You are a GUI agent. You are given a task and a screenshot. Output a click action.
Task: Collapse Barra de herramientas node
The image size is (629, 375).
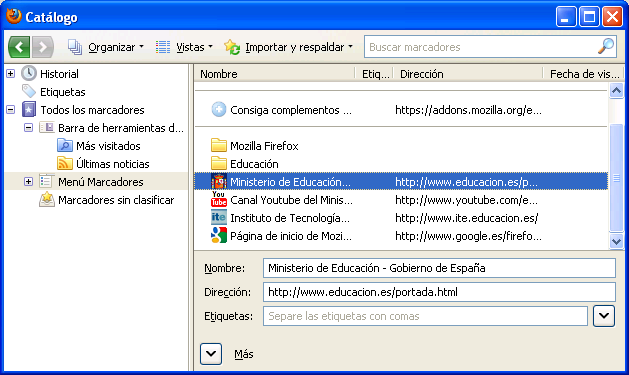pyautogui.click(x=28, y=128)
